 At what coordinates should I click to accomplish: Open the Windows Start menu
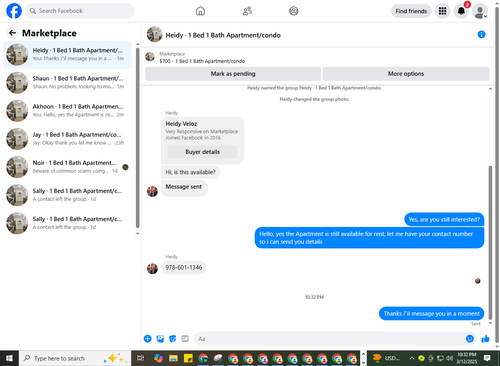9,358
